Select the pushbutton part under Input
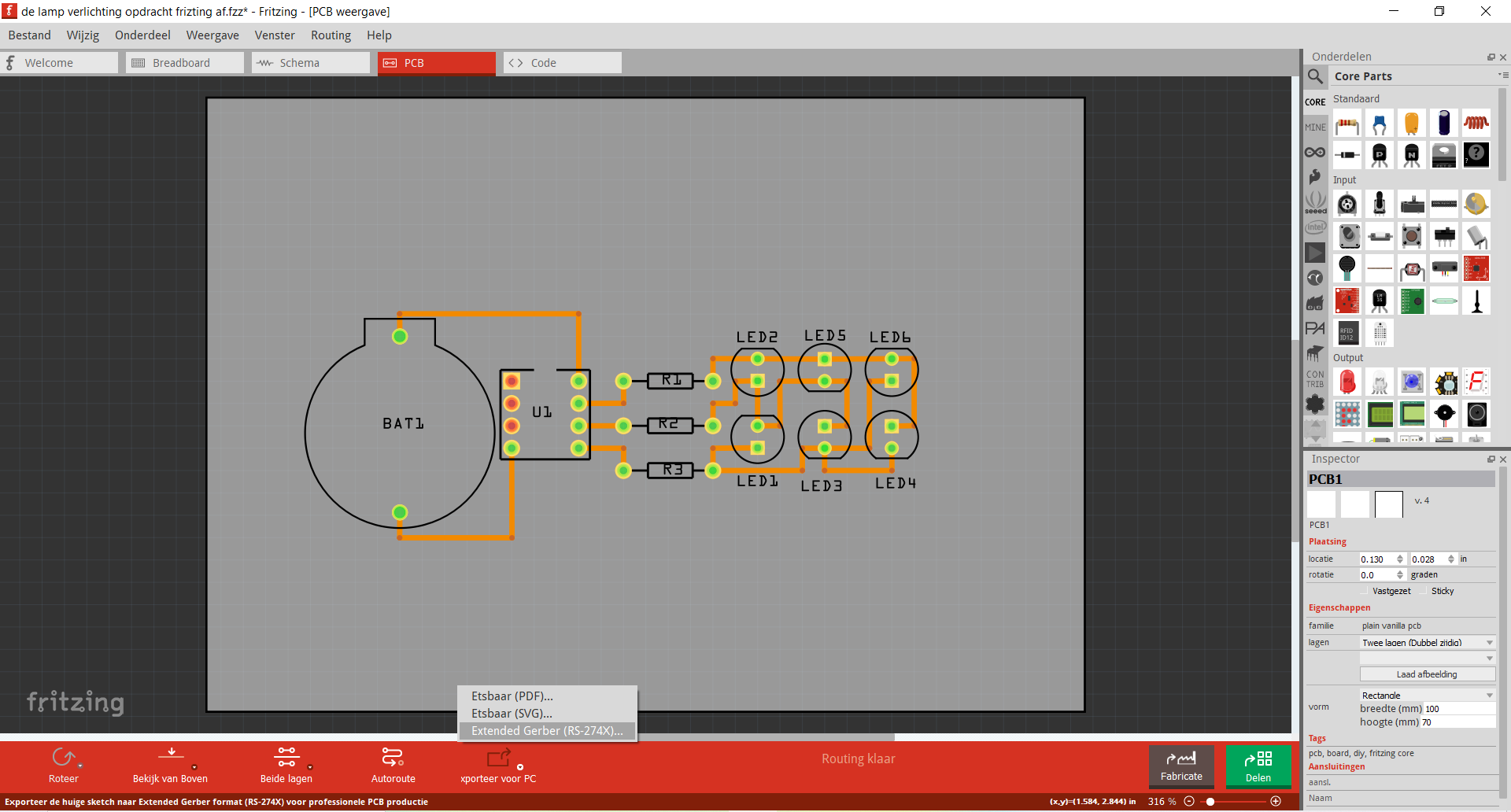 coord(1412,236)
